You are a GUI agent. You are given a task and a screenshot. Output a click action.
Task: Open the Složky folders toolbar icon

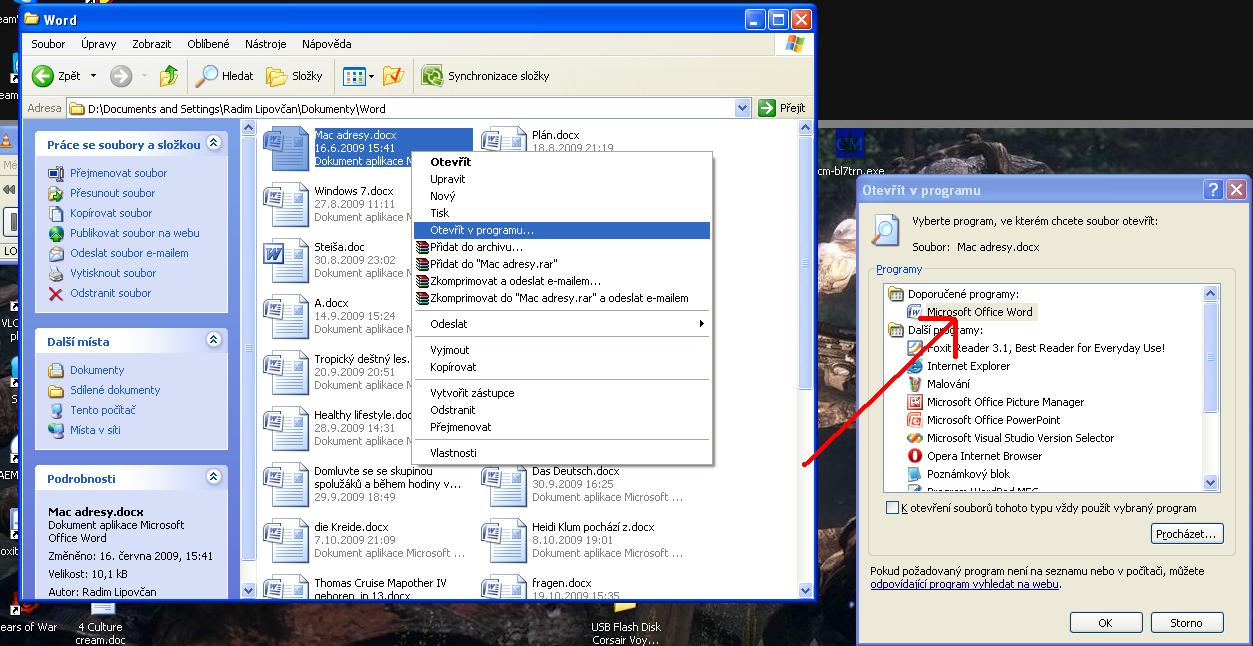pyautogui.click(x=276, y=76)
